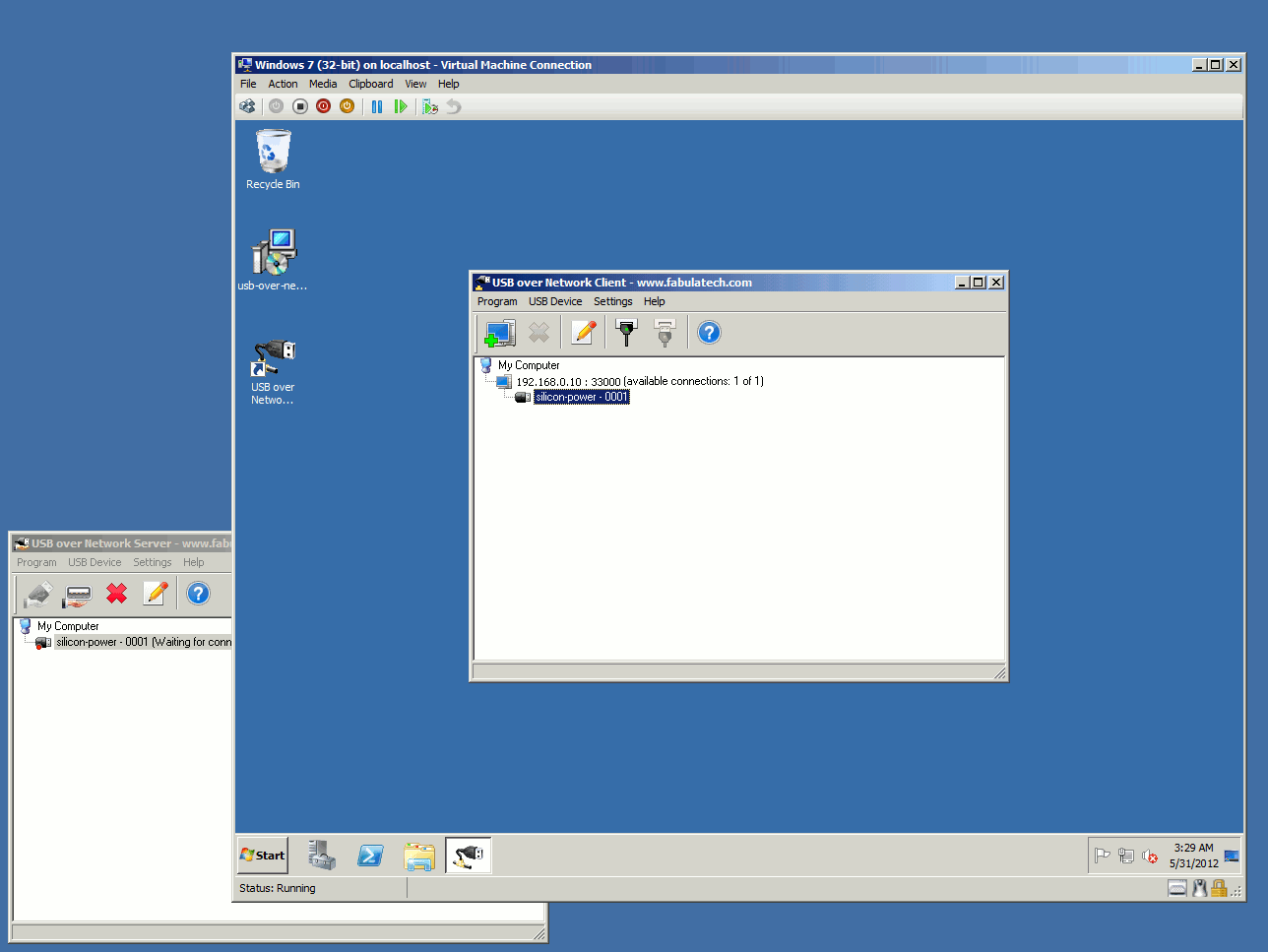Open the Clipboard menu
1268x952 pixels.
click(370, 84)
